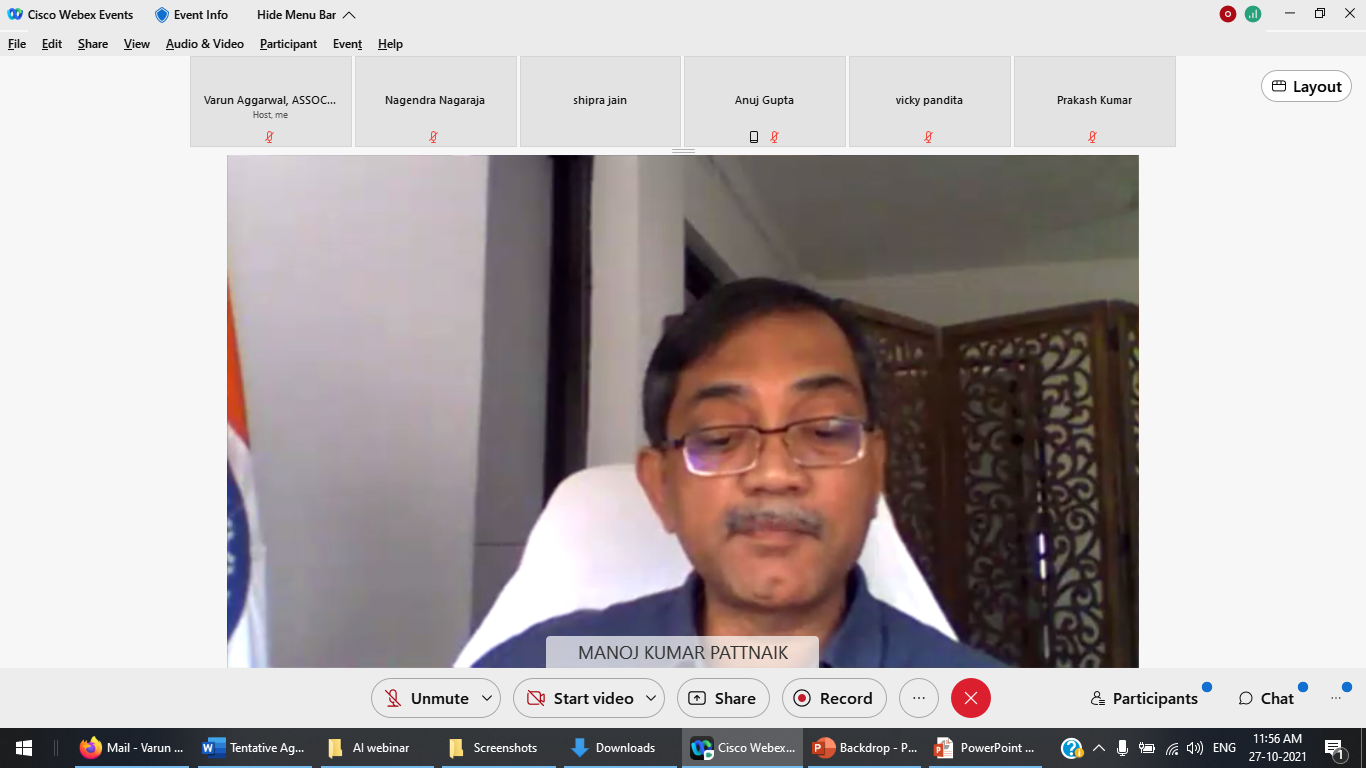Open the Audio & Video menu
This screenshot has width=1366, height=768.
pos(204,44)
